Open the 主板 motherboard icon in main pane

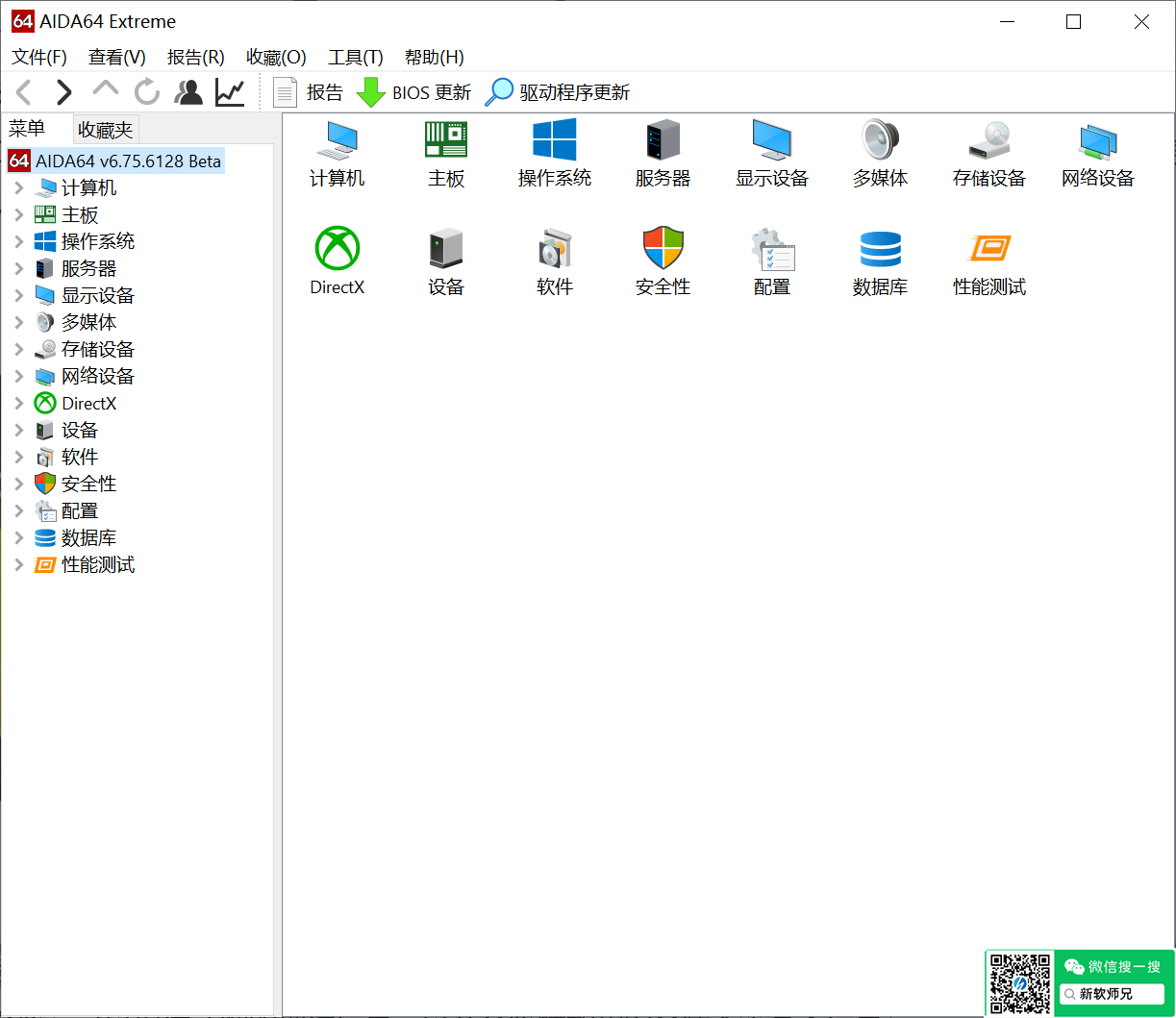tap(446, 140)
